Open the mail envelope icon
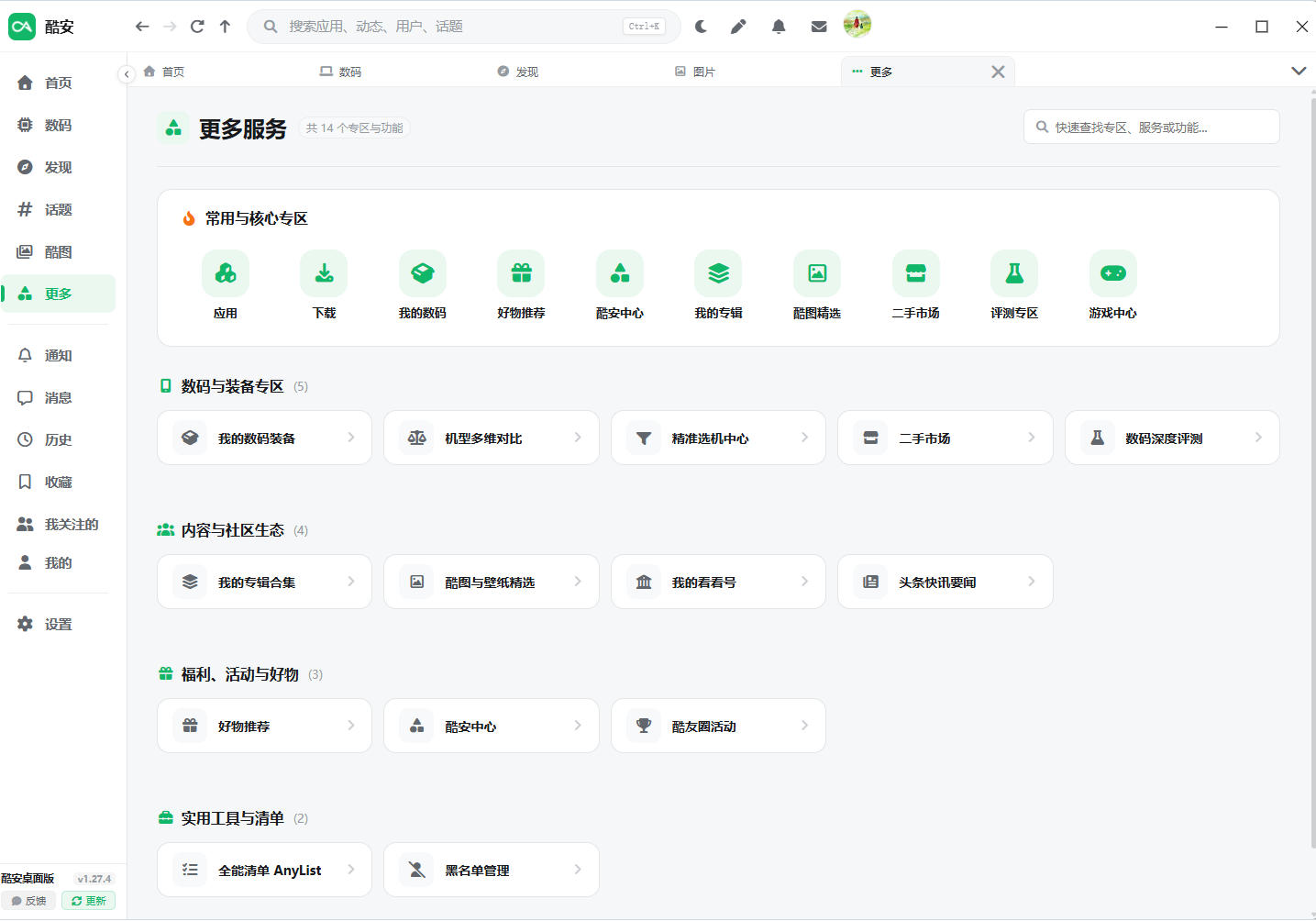Screen dimensions: 1316x921 (819, 27)
